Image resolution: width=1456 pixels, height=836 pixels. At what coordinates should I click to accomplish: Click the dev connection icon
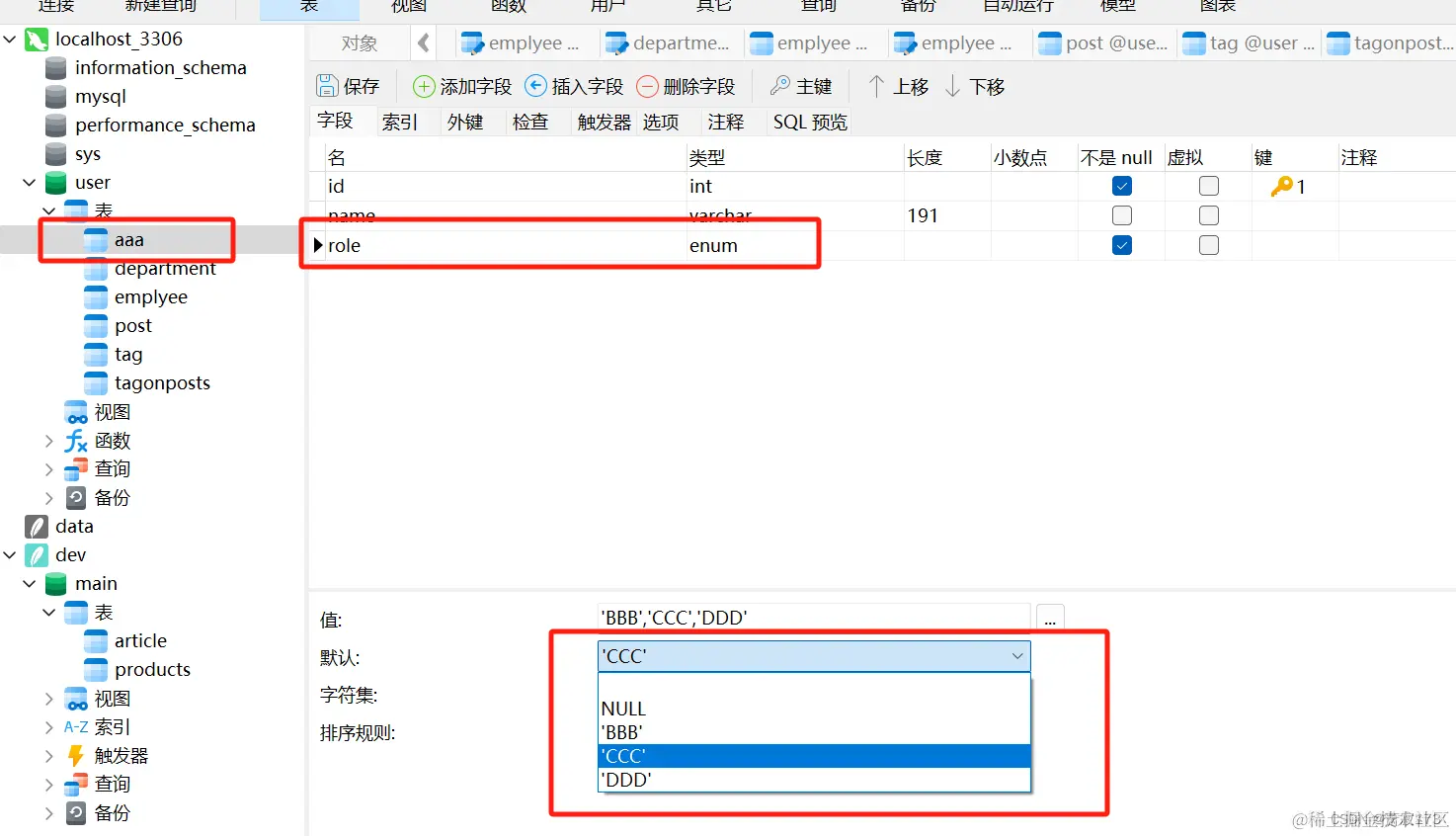[37, 555]
